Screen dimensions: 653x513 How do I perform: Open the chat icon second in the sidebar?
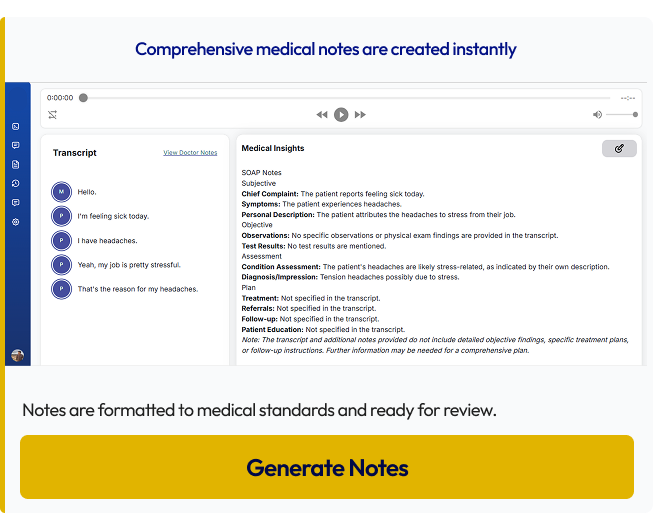point(16,145)
